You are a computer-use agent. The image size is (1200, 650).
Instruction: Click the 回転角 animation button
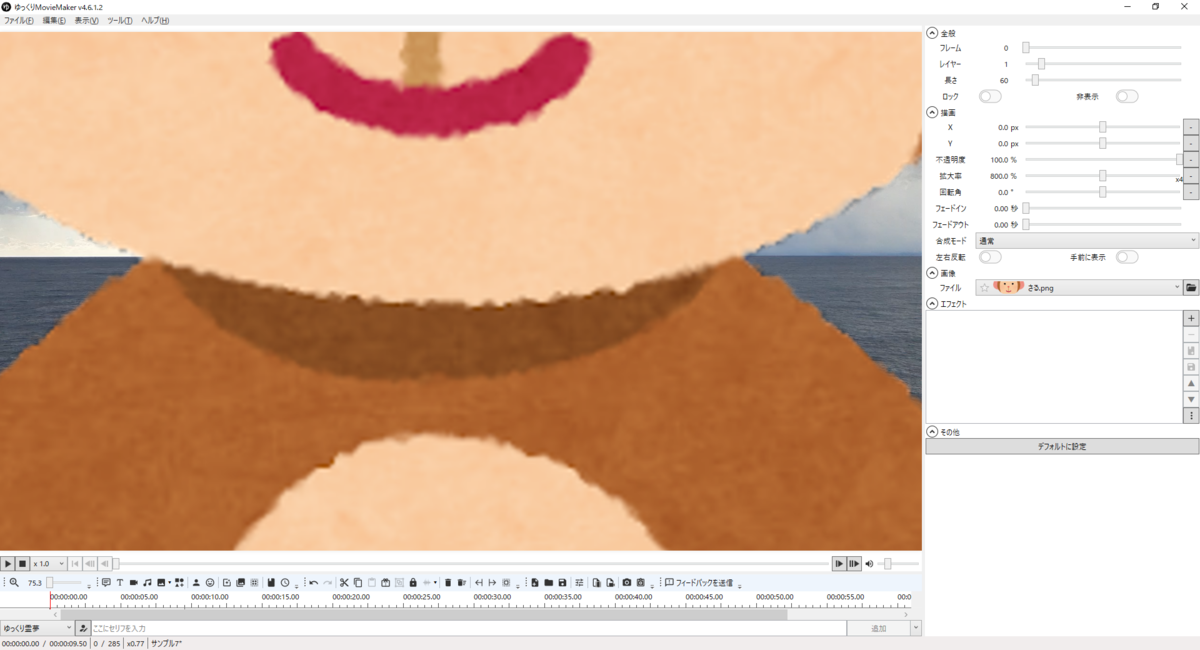coord(1191,191)
